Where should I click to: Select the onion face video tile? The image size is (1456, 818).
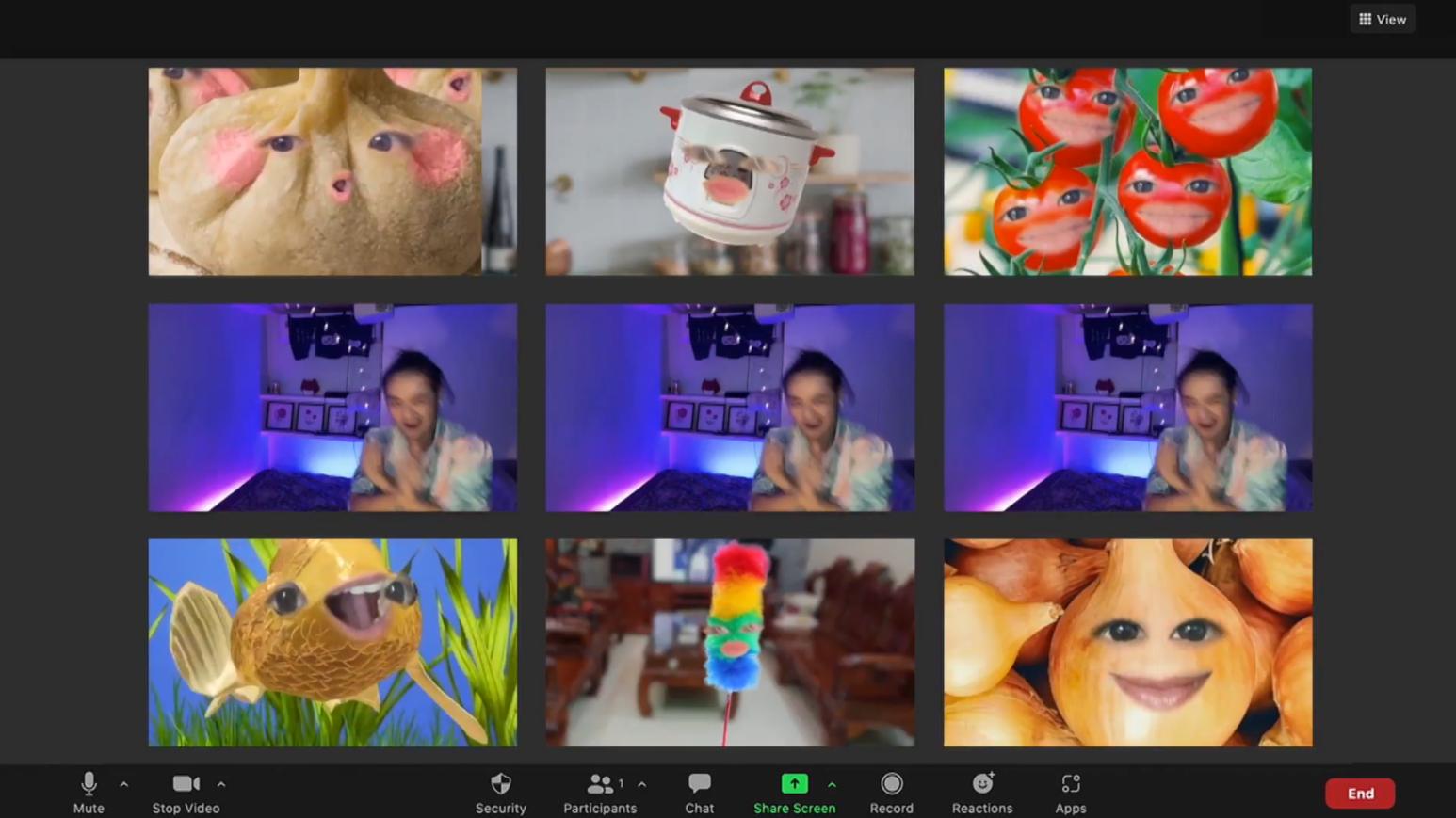tap(1127, 642)
